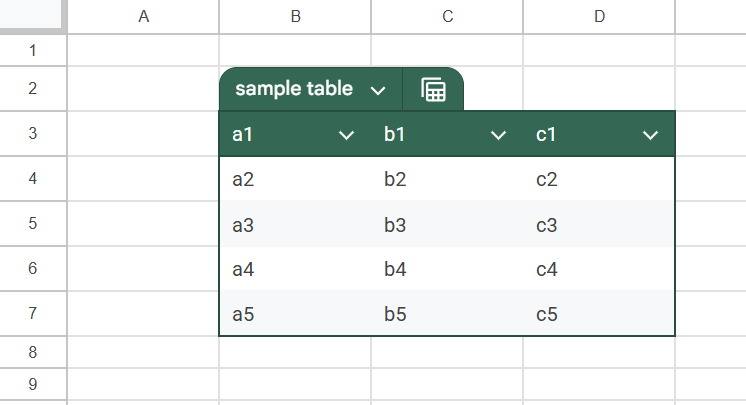
Task: Expand the a1 column header dropdown
Action: click(347, 135)
